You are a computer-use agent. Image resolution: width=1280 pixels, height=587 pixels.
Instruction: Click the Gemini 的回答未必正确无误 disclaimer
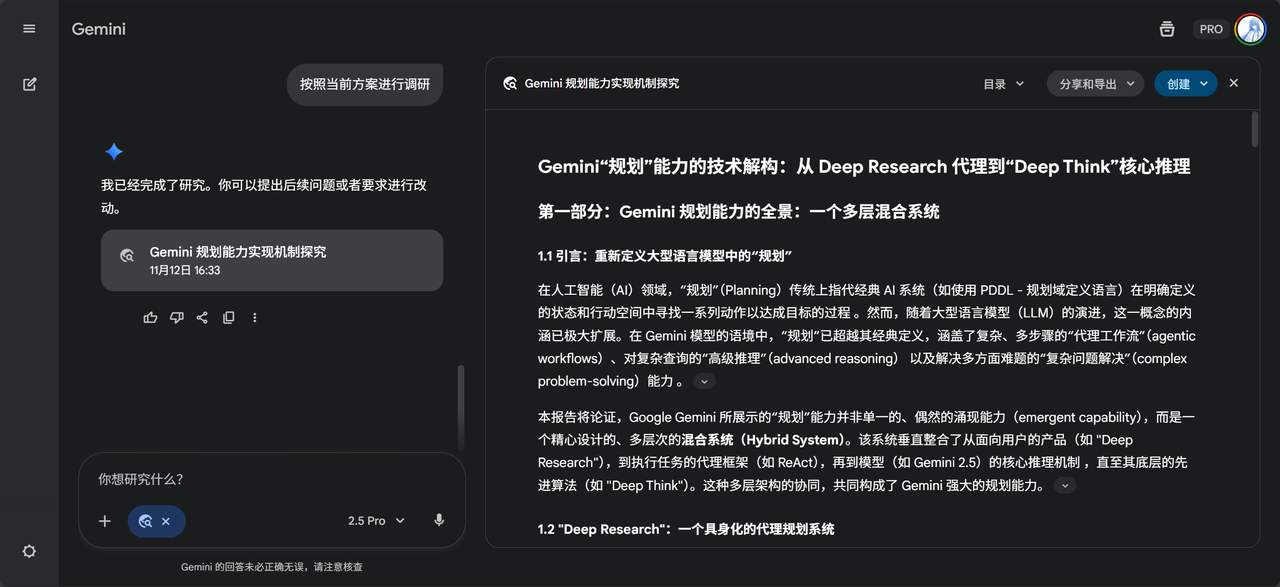(x=272, y=567)
